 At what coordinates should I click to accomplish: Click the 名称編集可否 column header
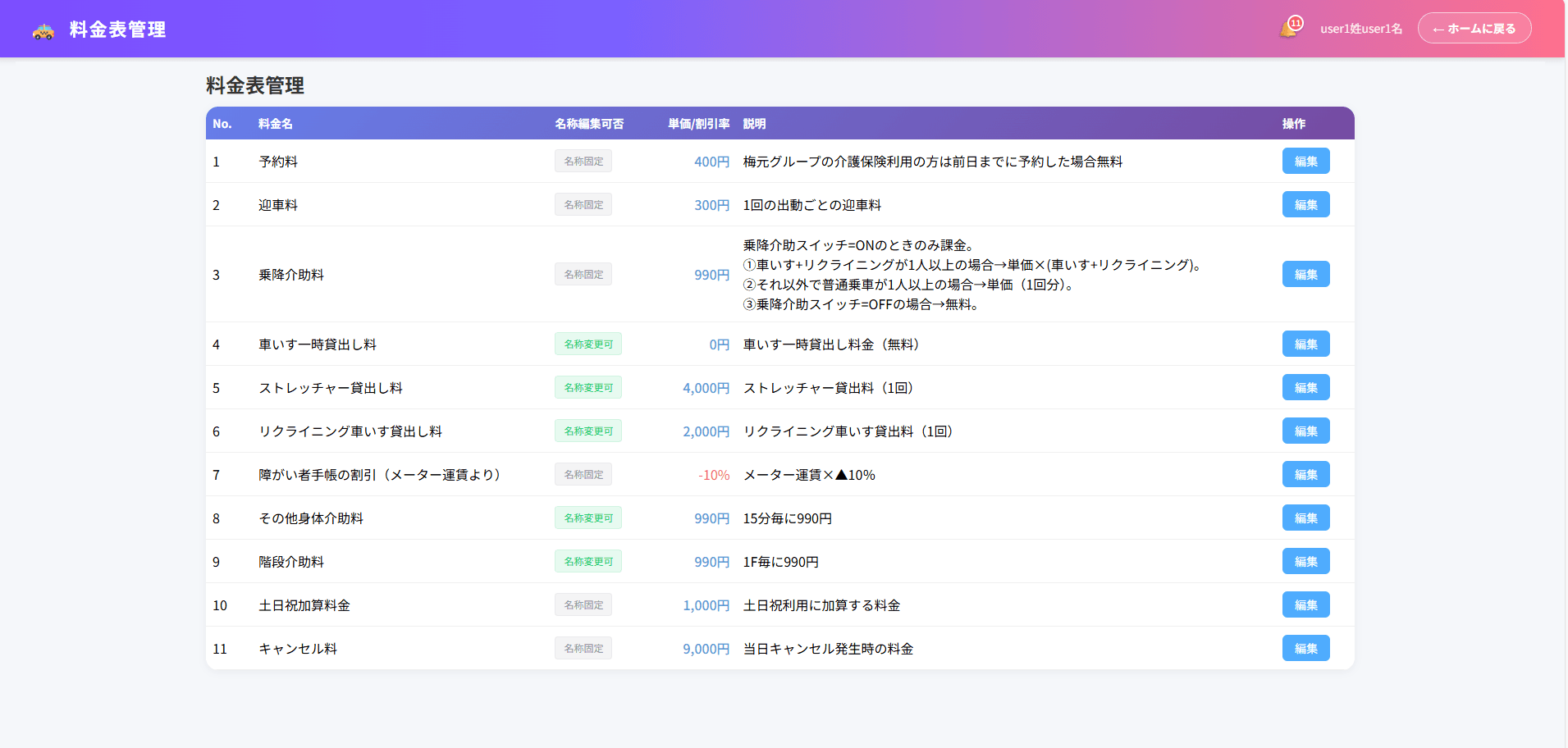tap(589, 124)
